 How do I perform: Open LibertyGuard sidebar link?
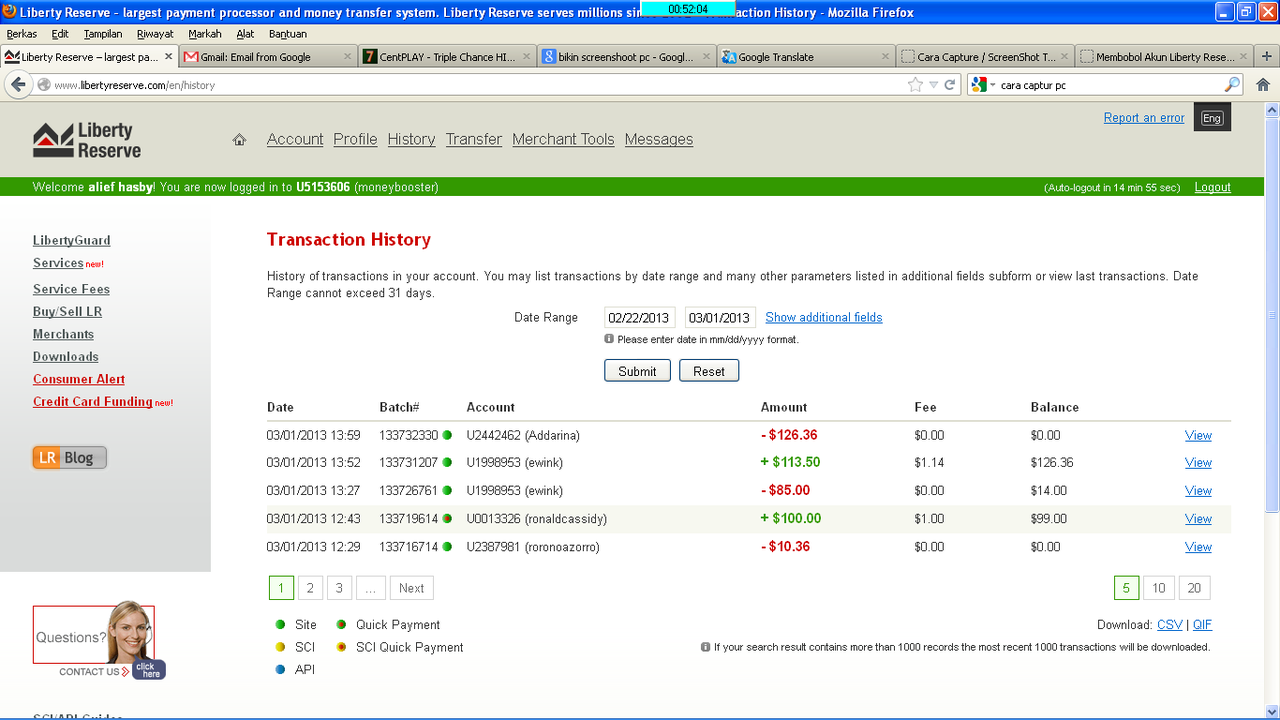tap(72, 240)
